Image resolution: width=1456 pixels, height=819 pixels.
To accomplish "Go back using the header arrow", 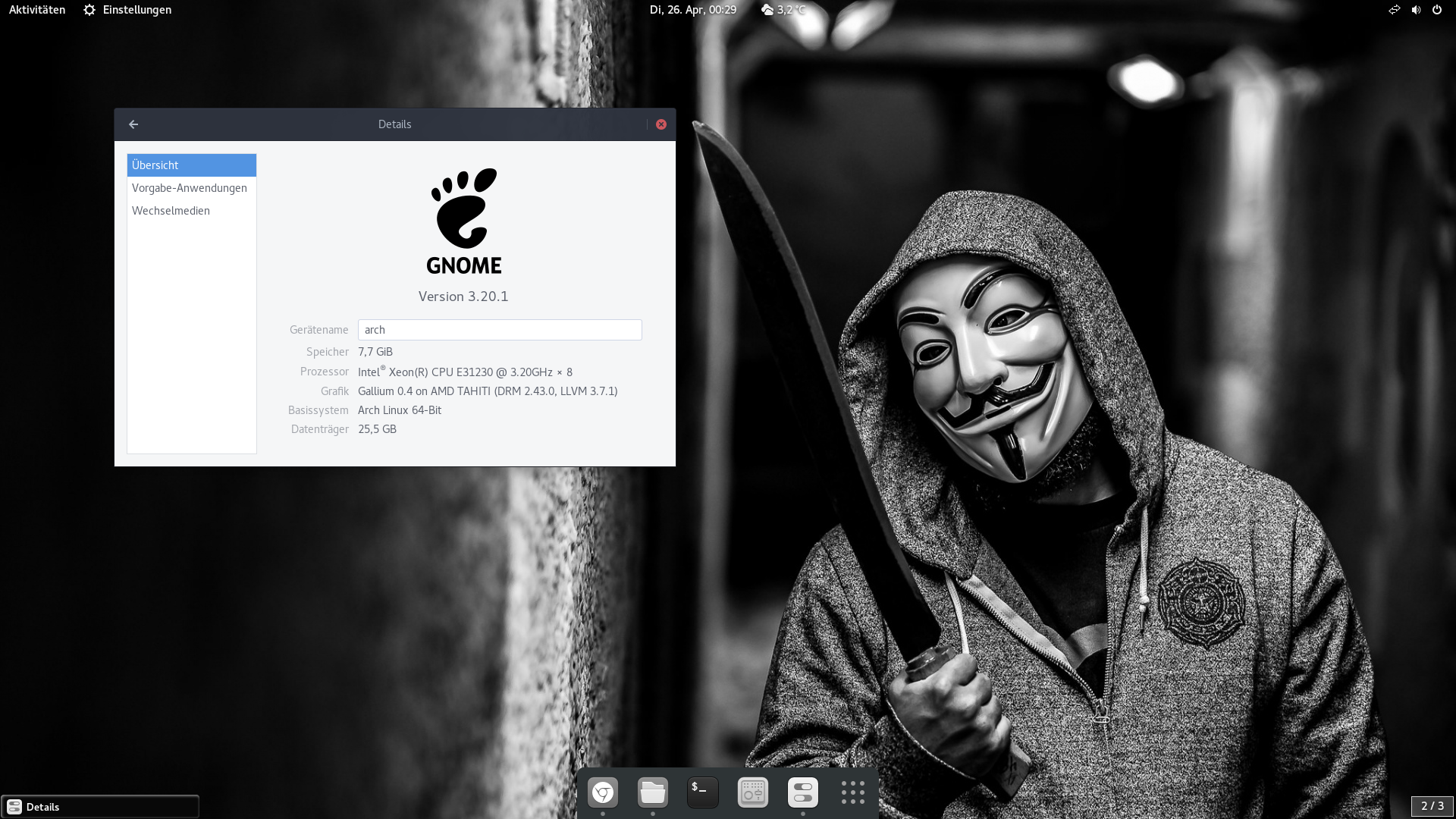I will tap(133, 124).
